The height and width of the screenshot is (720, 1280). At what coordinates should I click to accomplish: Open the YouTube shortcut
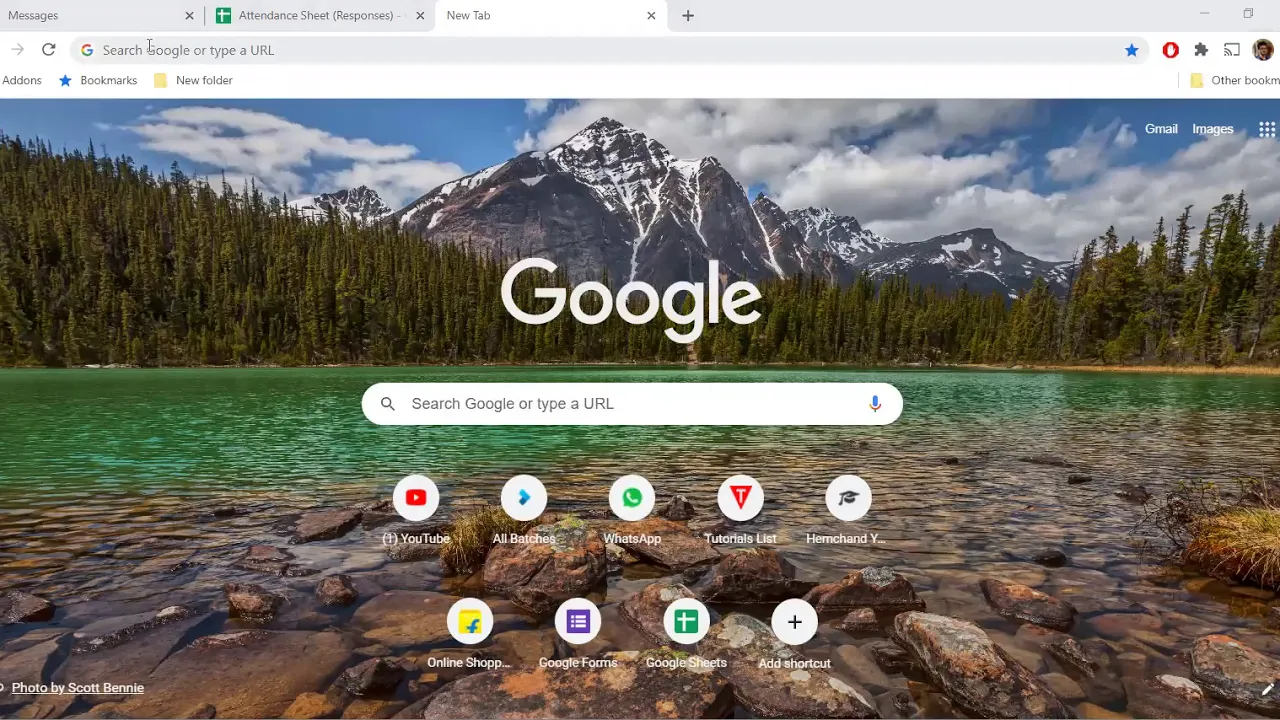pos(416,498)
